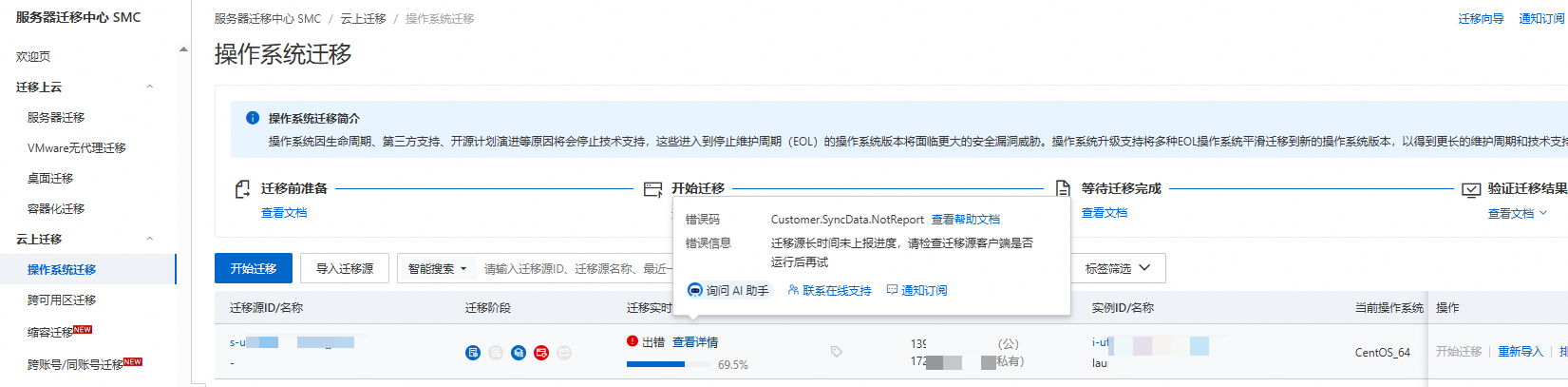Click the first blue migration stage icon
The height and width of the screenshot is (387, 1568).
(473, 353)
